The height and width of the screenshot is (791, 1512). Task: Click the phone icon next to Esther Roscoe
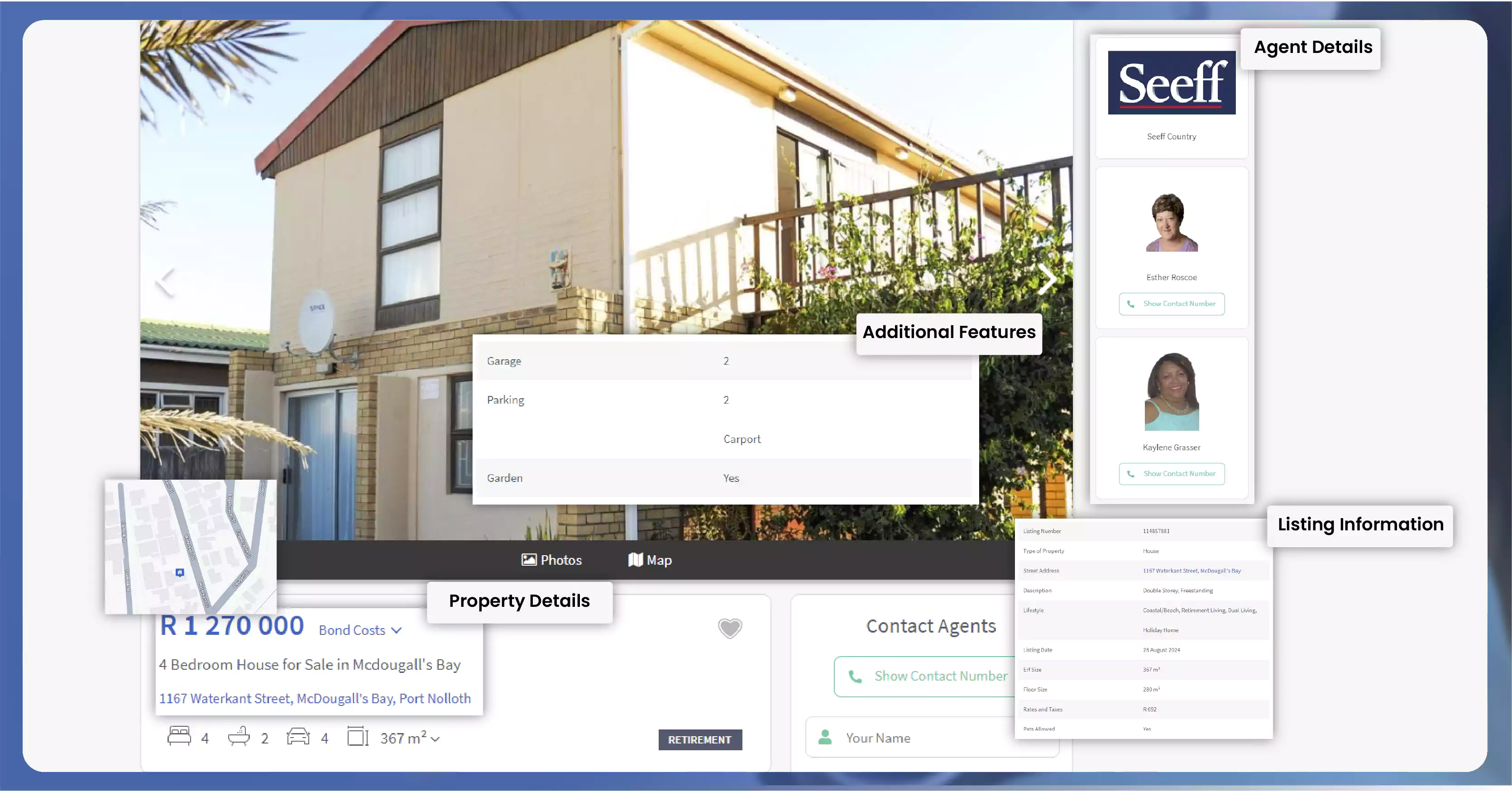pos(1130,303)
